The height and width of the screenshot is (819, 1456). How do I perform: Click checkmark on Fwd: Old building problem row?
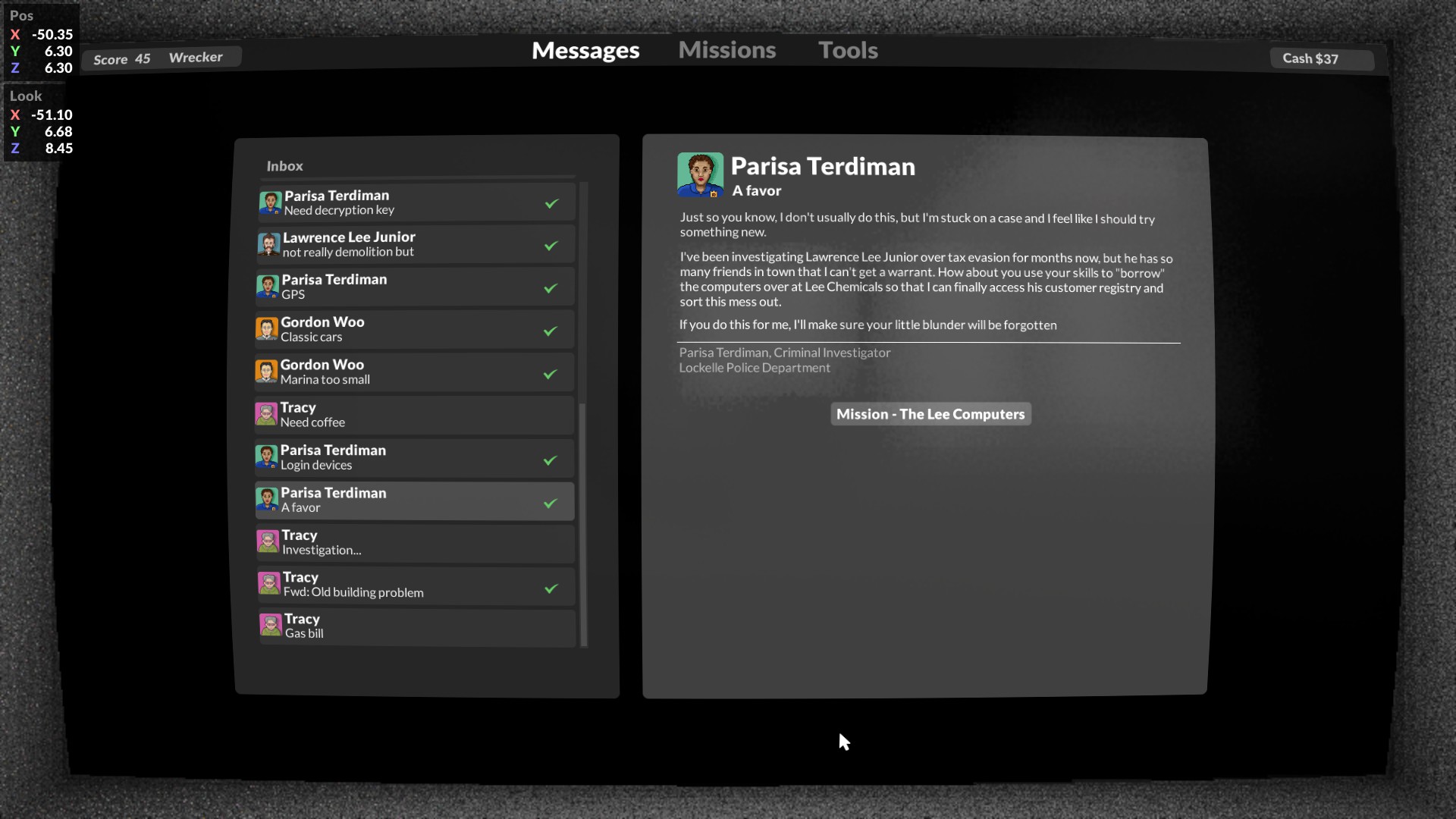coord(551,588)
